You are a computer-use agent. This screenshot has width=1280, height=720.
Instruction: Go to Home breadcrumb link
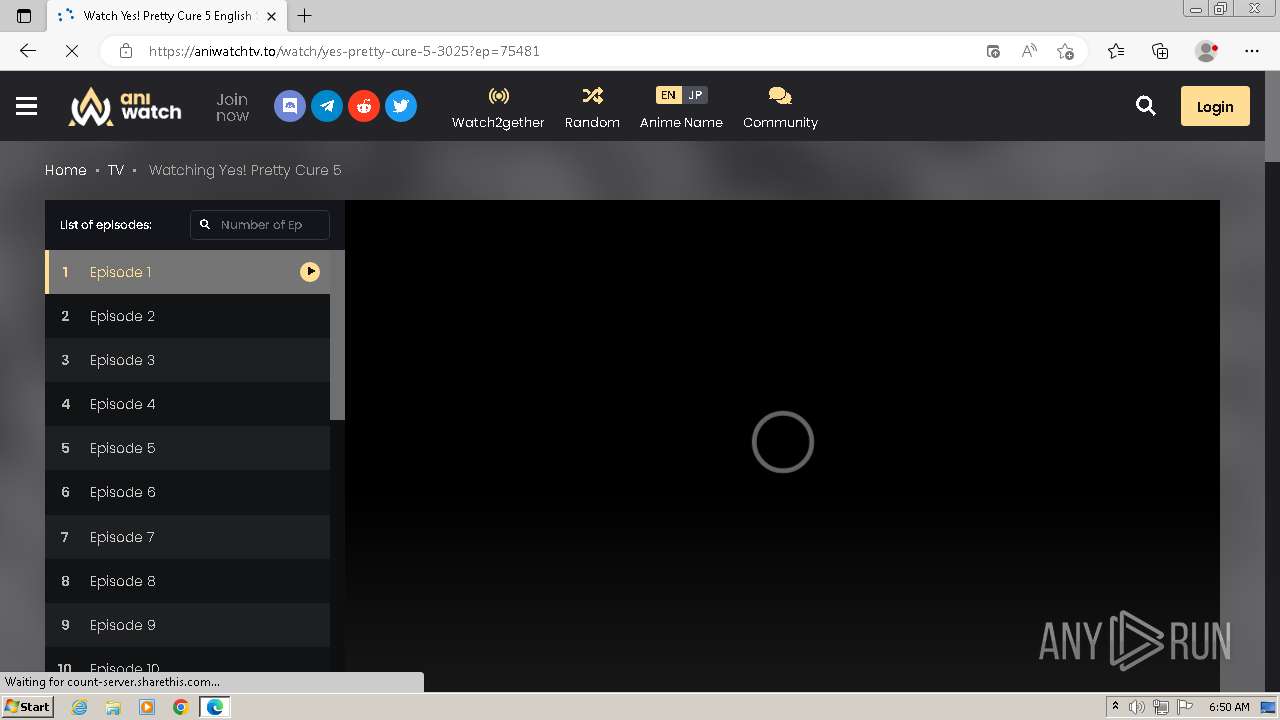pyautogui.click(x=66, y=170)
